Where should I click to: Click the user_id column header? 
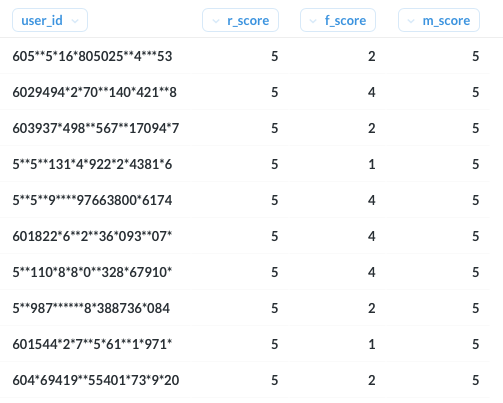click(50, 20)
